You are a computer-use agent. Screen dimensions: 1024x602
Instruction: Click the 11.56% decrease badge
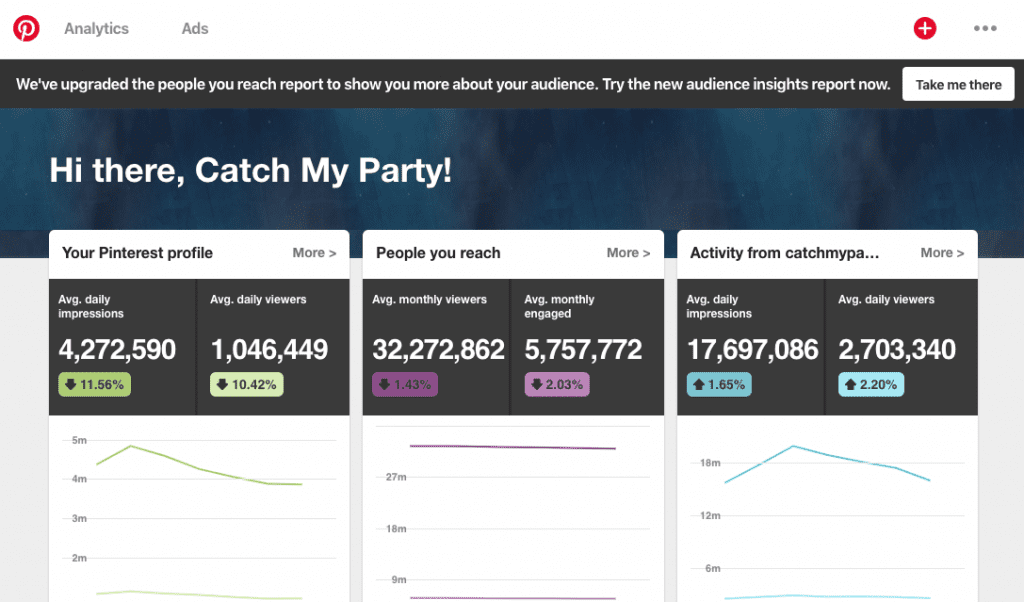(94, 384)
